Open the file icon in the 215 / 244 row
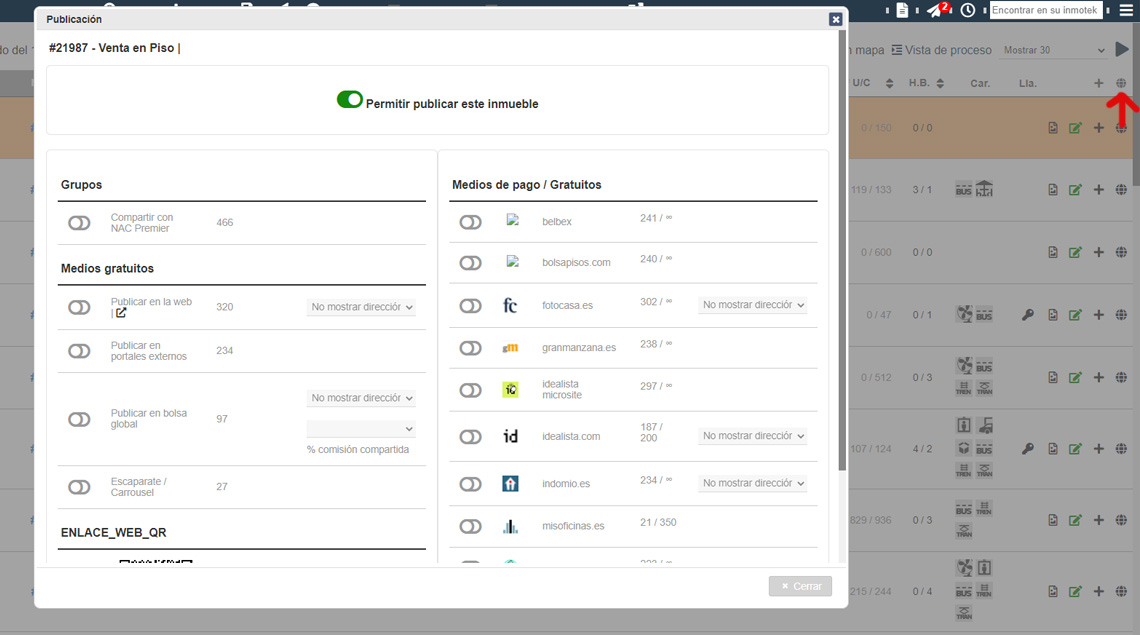Screen dimensions: 1140x635 [x=1053, y=591]
